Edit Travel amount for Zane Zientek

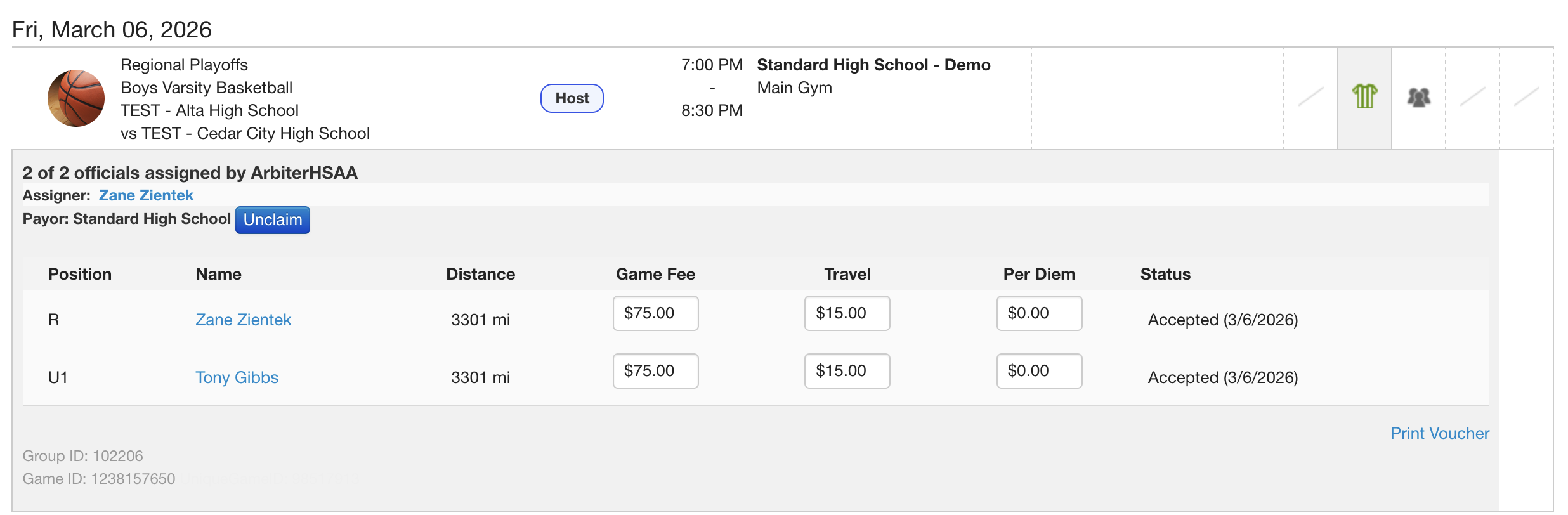[847, 313]
